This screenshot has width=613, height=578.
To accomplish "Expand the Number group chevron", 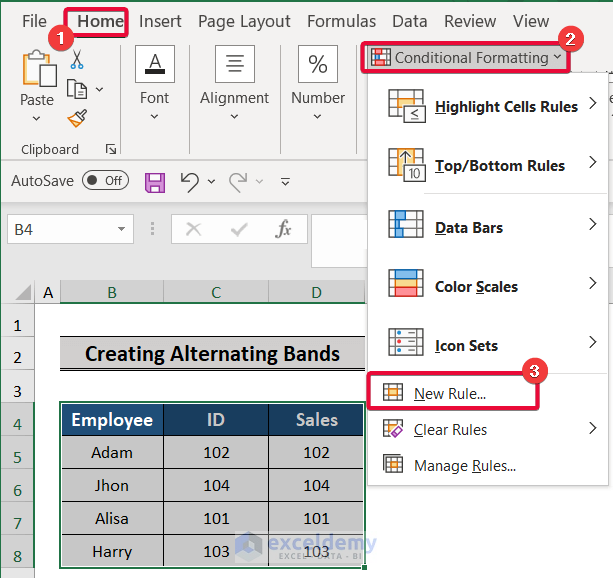I will point(317,117).
